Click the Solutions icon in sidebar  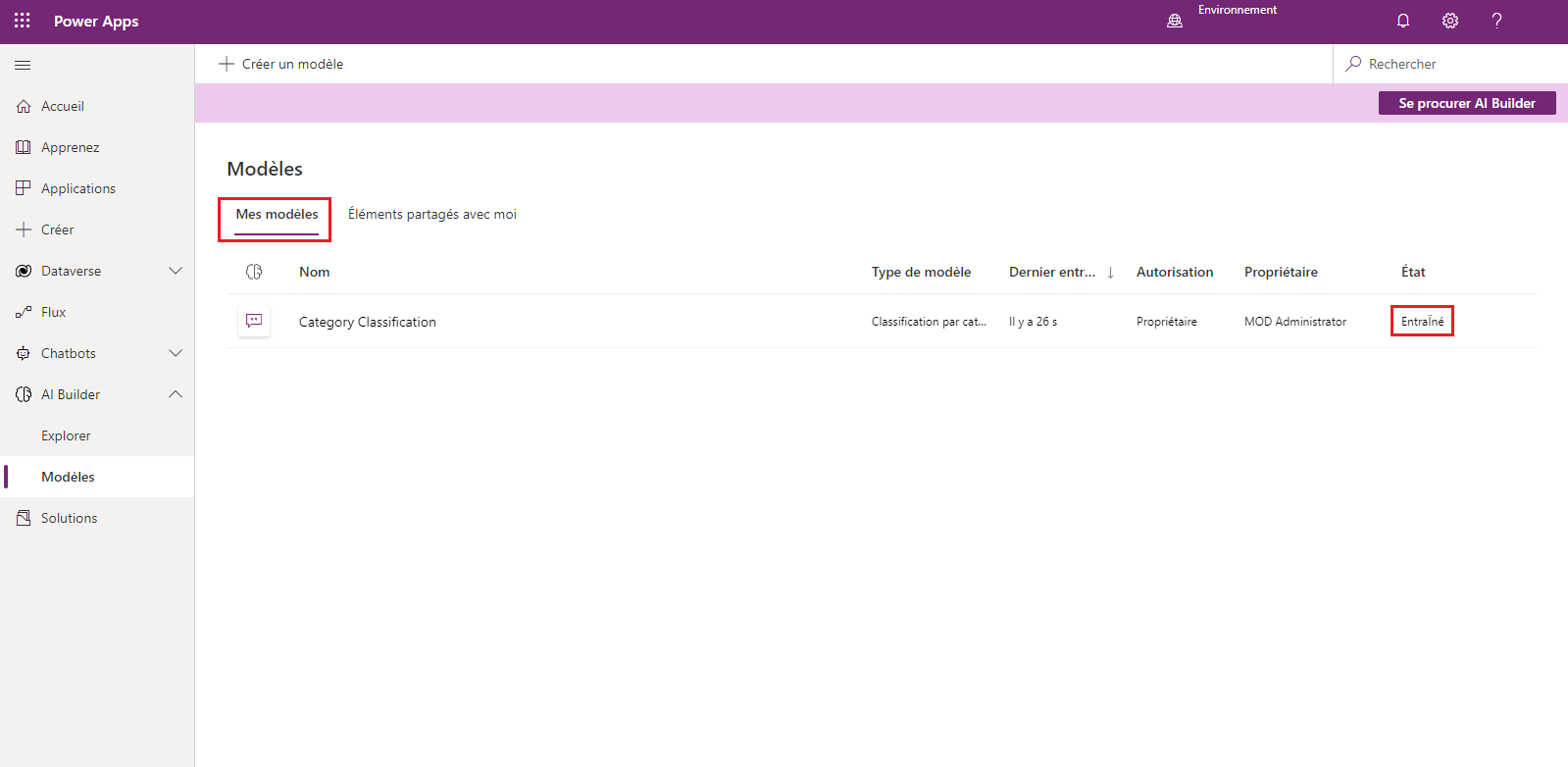(24, 518)
